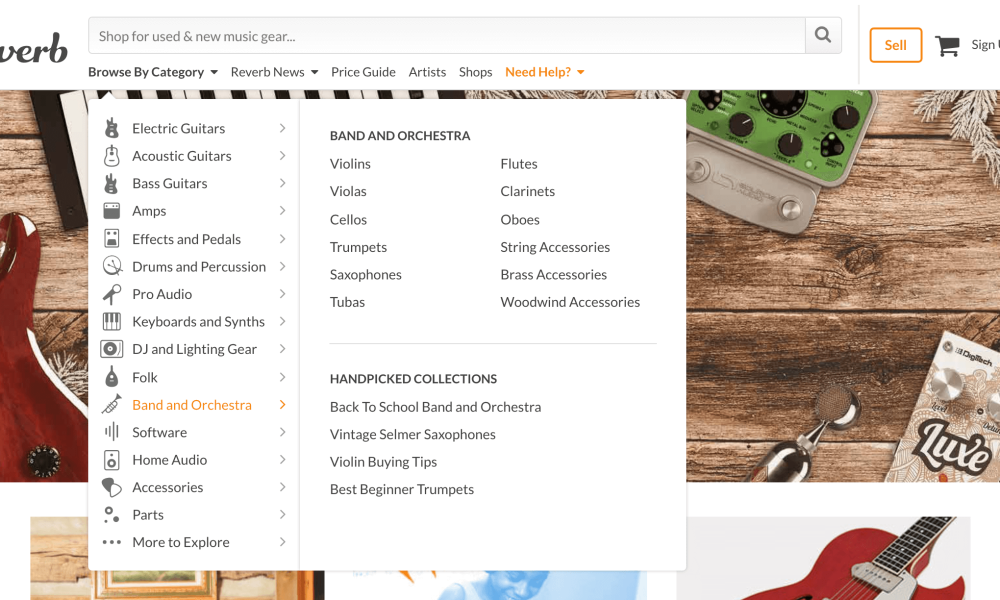1000x600 pixels.
Task: Click the Sell button
Action: (895, 45)
